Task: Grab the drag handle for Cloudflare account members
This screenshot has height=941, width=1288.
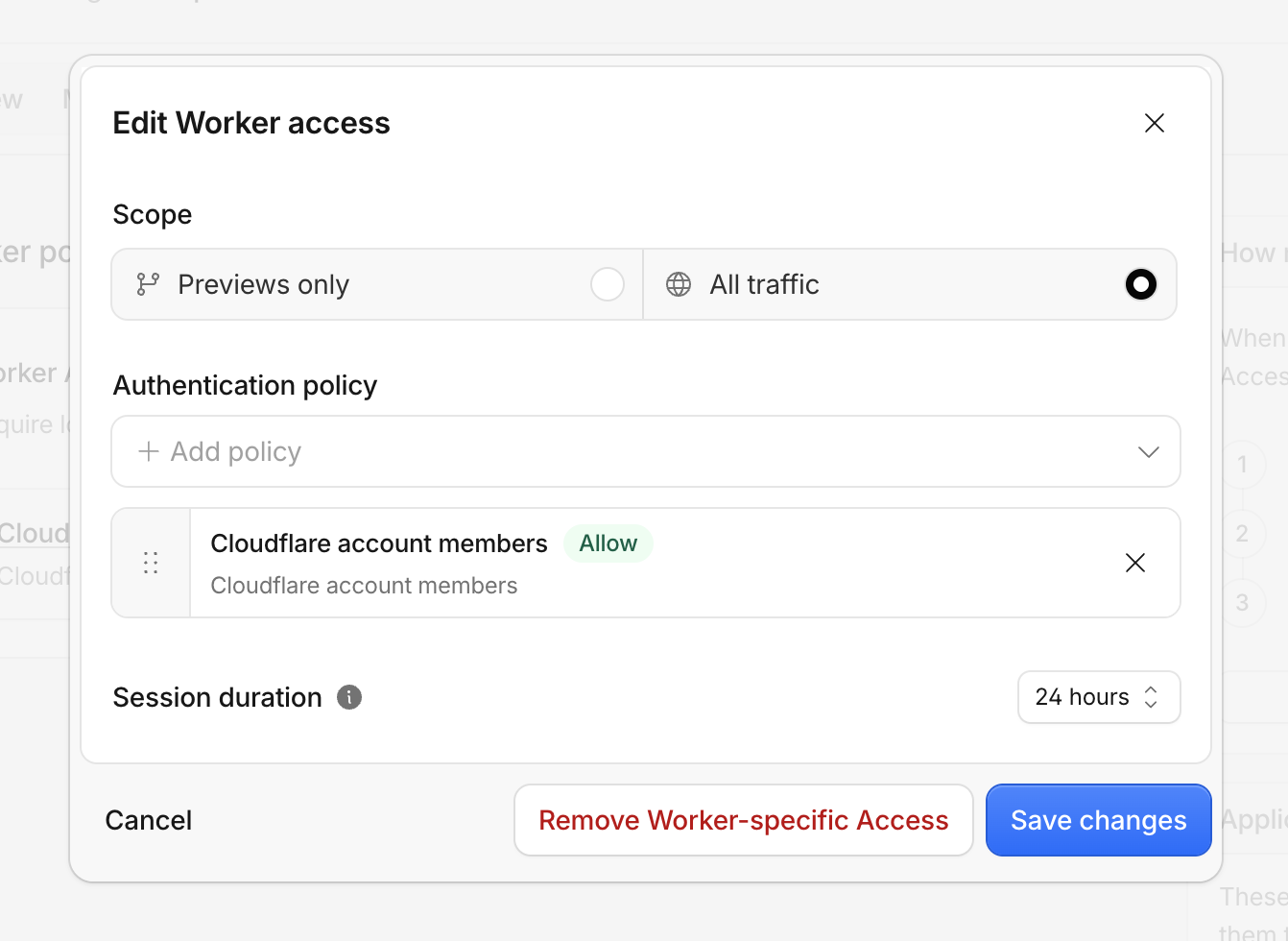Action: (151, 563)
